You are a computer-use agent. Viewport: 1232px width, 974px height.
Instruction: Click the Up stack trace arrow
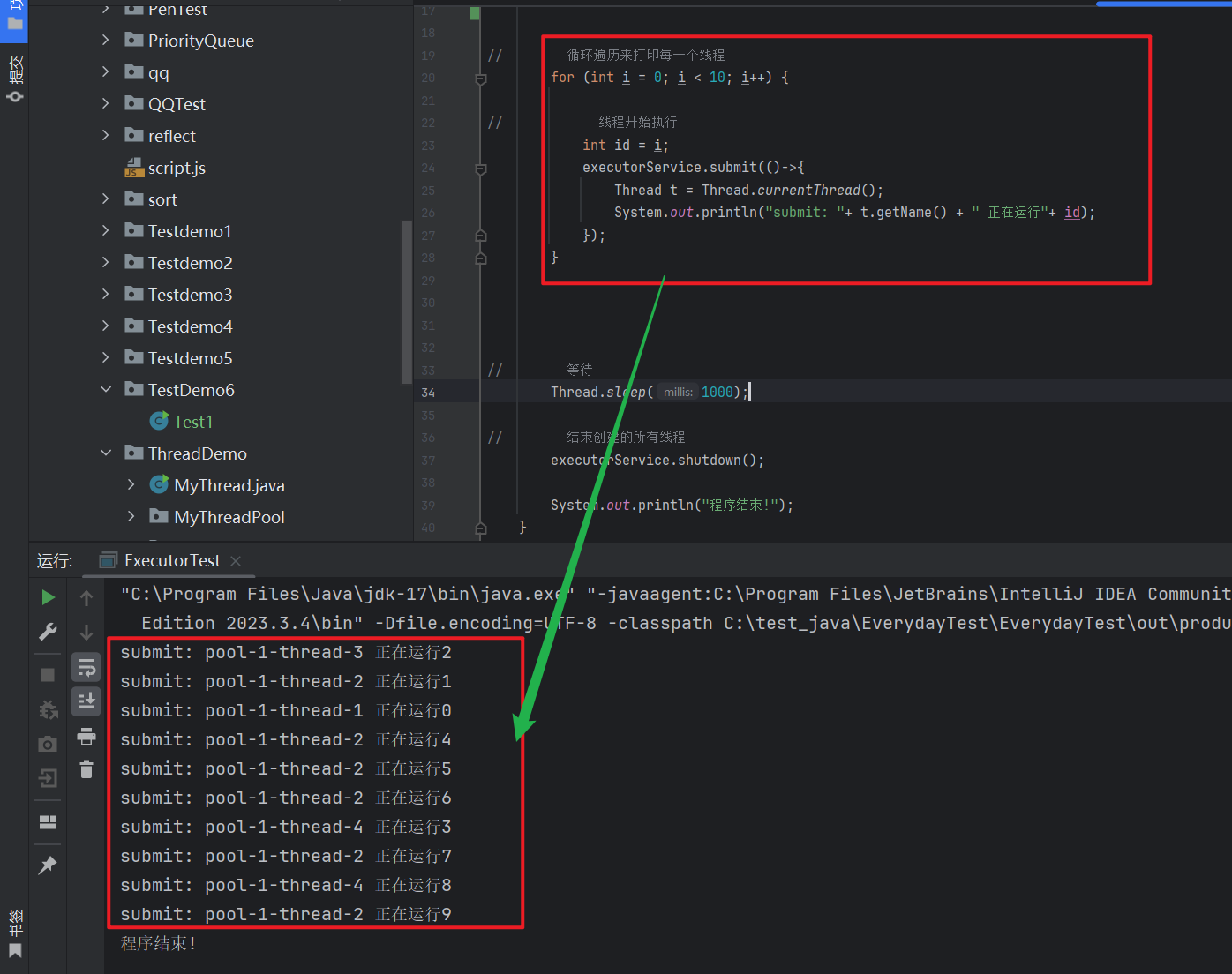[86, 598]
